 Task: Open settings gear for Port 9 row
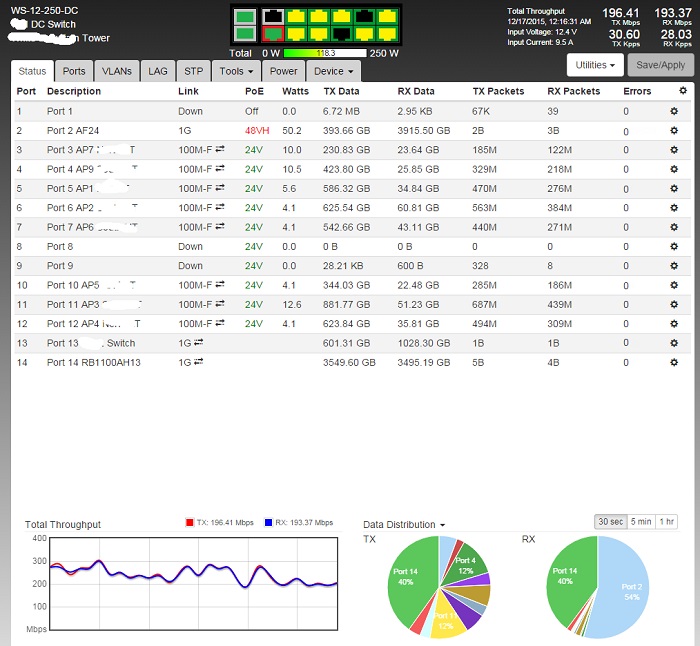pyautogui.click(x=674, y=266)
